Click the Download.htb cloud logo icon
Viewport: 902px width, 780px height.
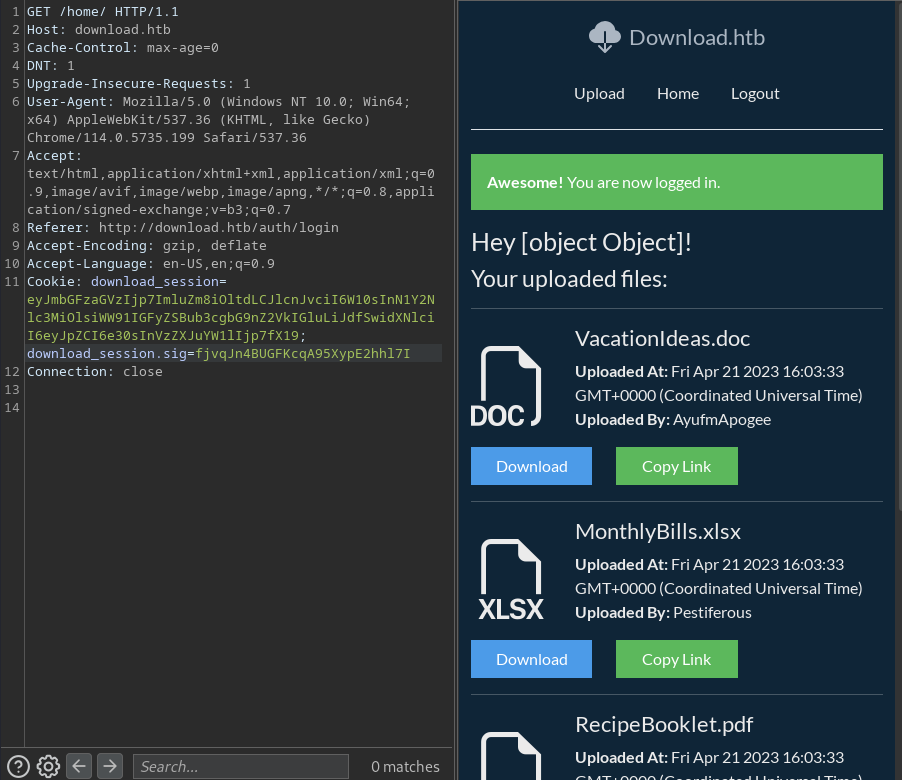pyautogui.click(x=605, y=37)
